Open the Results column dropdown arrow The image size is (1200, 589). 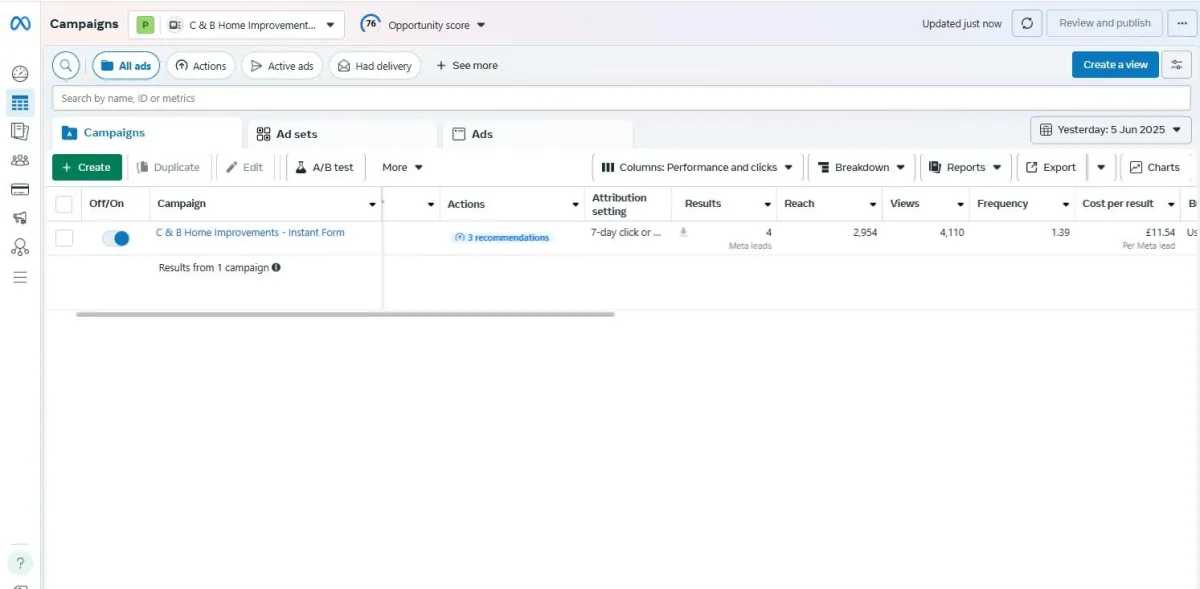point(768,204)
